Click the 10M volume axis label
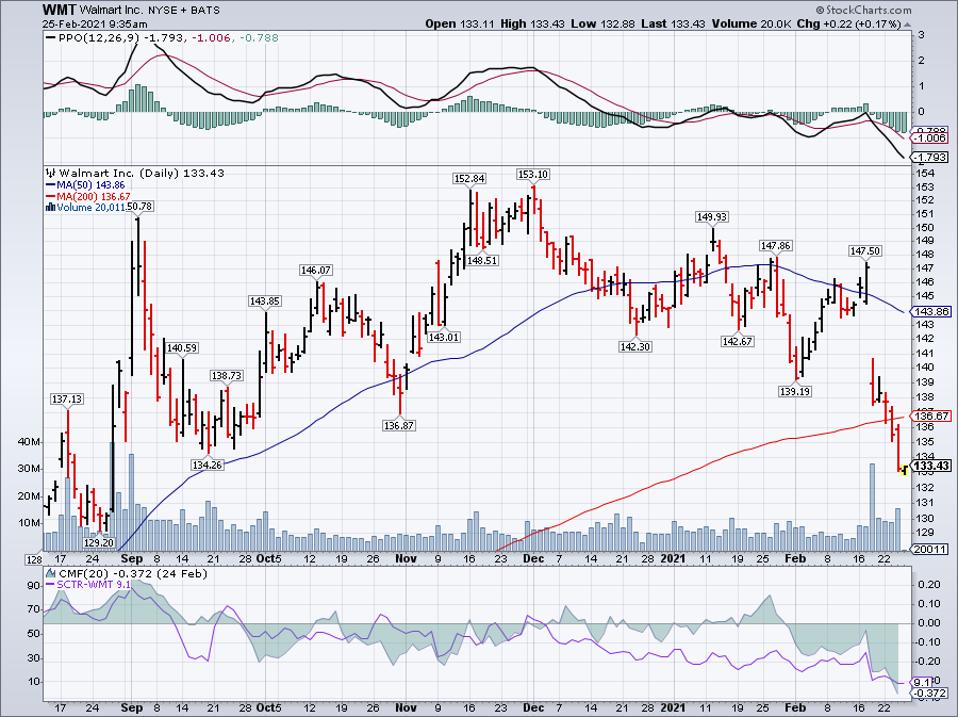This screenshot has width=958, height=717. [29, 523]
